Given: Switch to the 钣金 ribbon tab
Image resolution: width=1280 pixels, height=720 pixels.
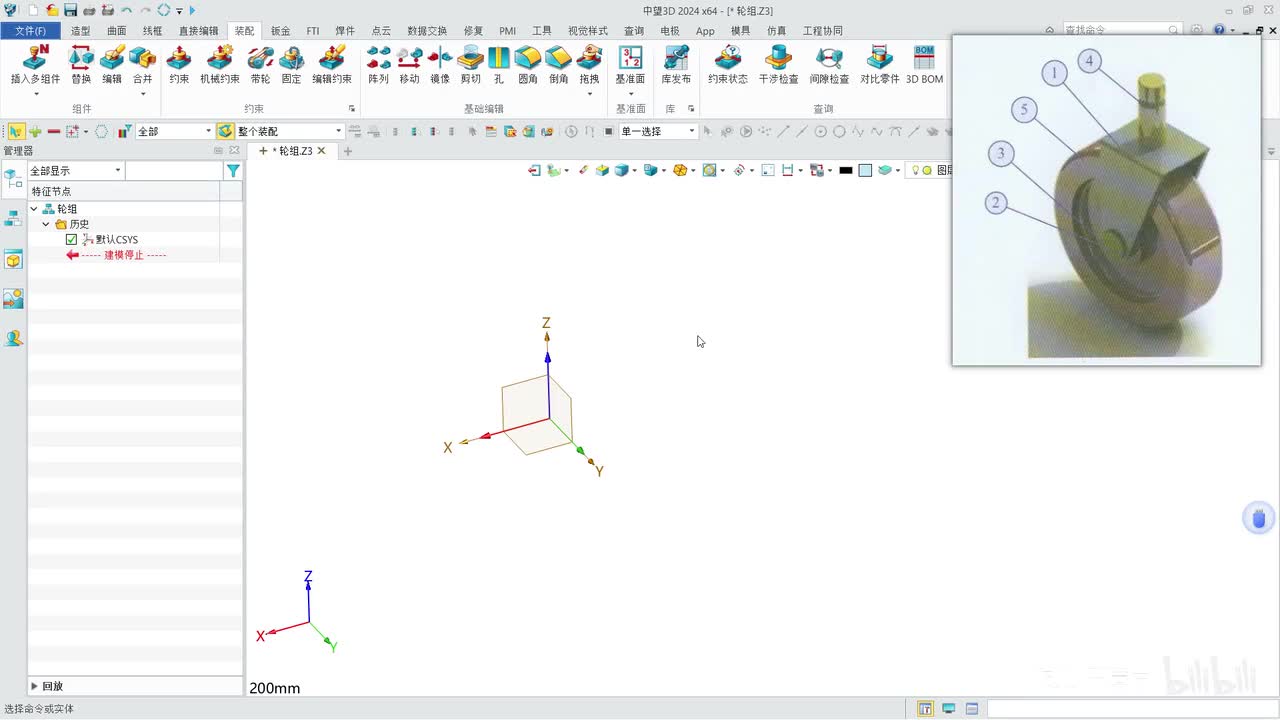Looking at the screenshot, I should pos(281,31).
